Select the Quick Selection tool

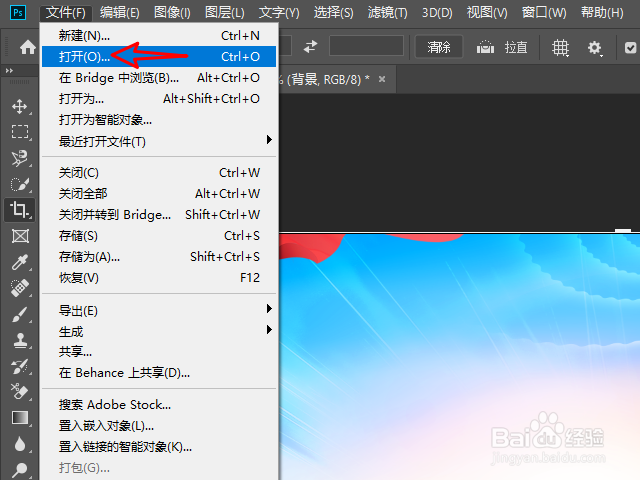(20, 184)
